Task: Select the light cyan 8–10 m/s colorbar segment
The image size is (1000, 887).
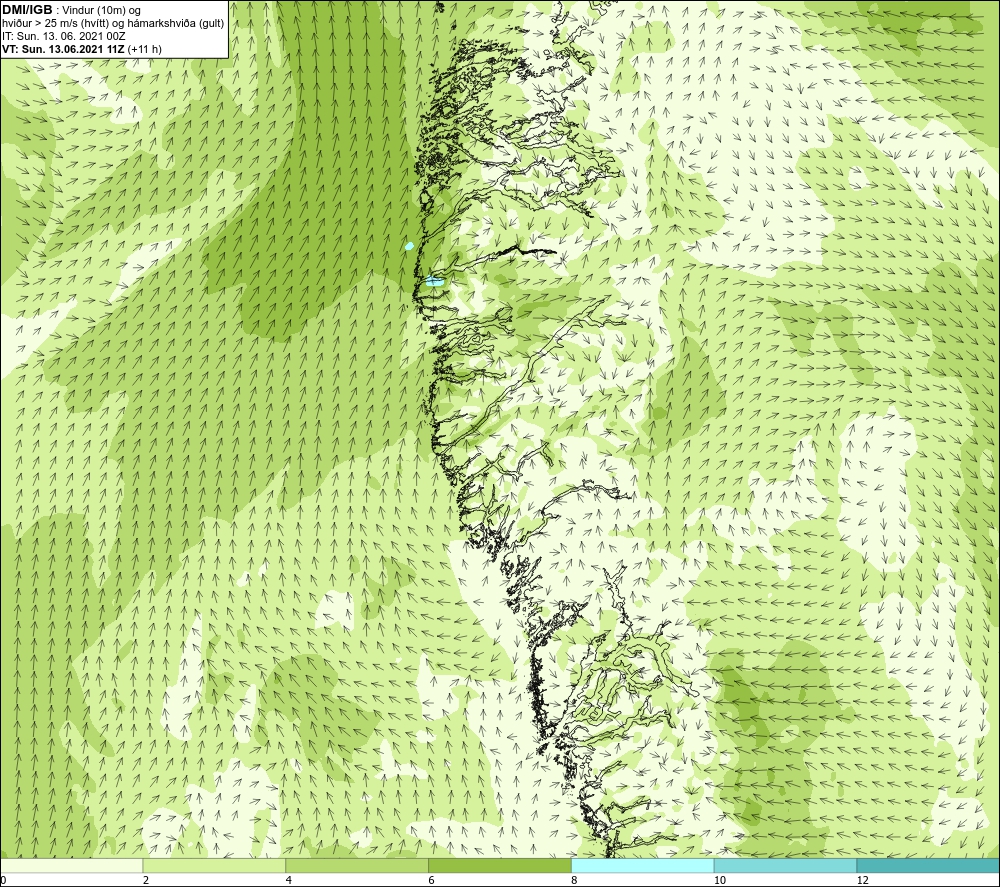Action: (642, 865)
